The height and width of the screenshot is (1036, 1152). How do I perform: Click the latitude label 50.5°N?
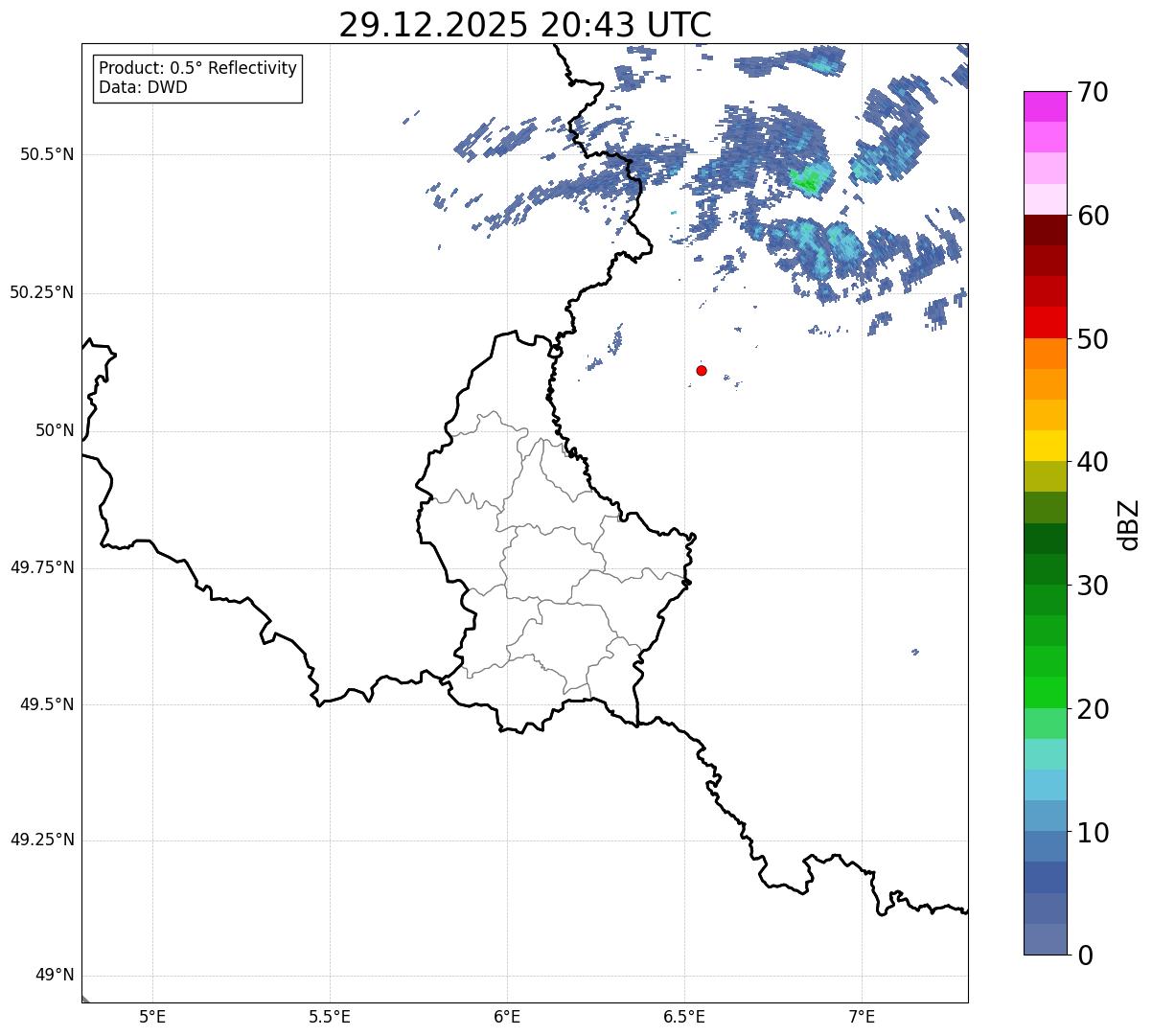(x=47, y=155)
